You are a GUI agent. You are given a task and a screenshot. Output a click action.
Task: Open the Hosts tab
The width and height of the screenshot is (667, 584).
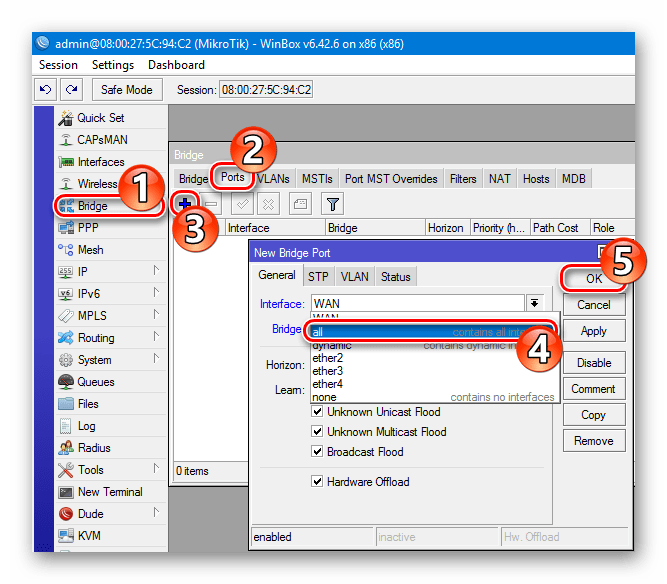(x=536, y=179)
